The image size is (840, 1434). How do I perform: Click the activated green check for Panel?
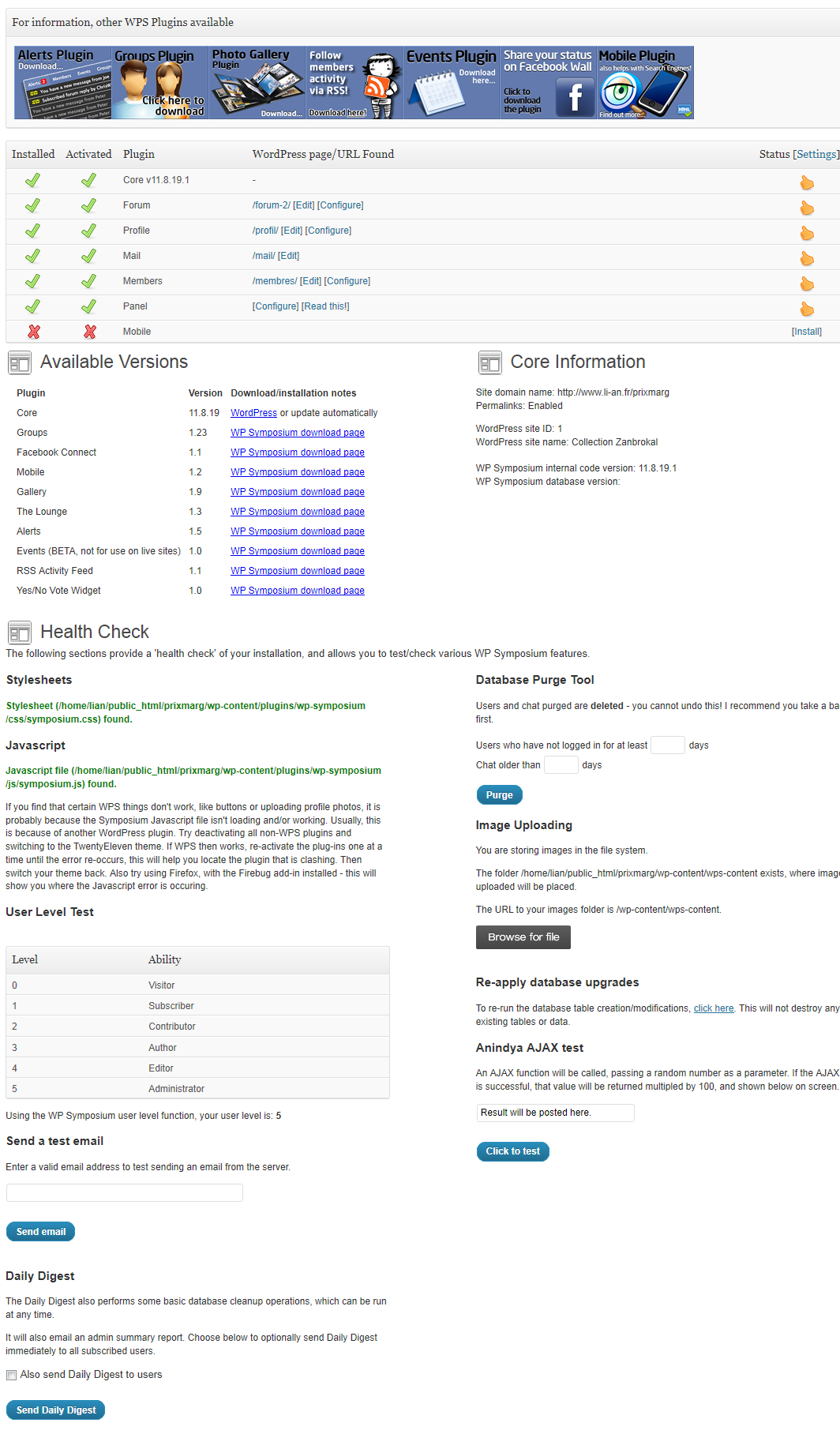click(89, 306)
